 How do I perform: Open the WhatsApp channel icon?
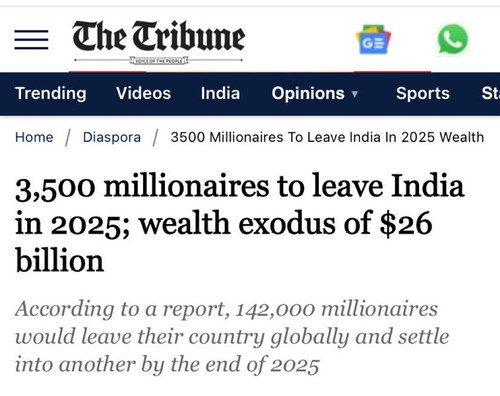[453, 39]
